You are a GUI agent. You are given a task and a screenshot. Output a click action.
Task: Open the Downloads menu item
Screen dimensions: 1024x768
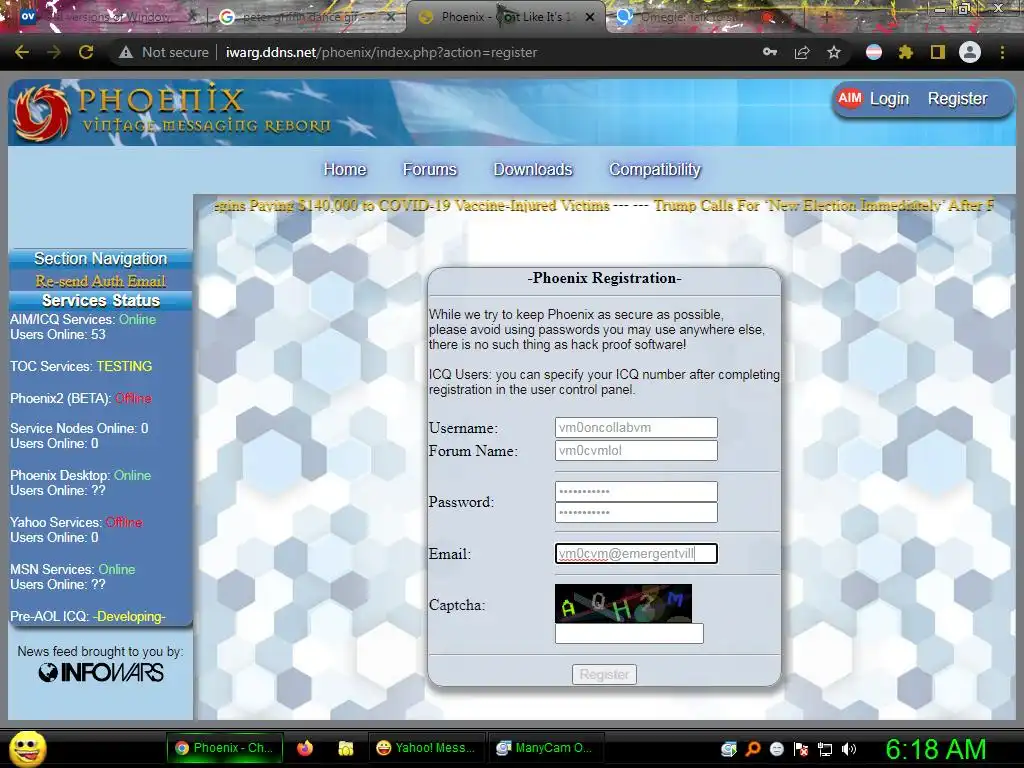533,170
